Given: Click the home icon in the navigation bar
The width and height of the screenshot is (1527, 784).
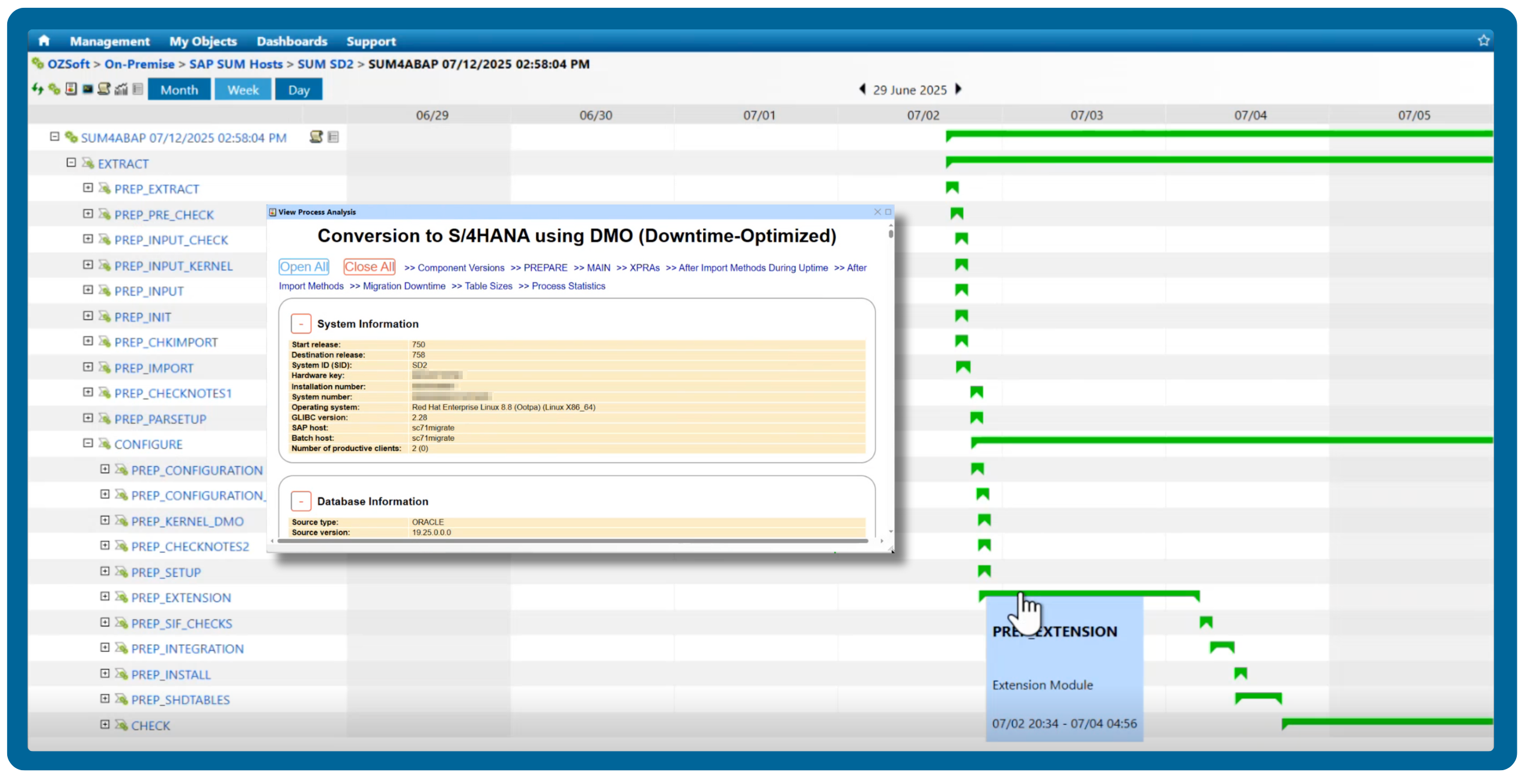Looking at the screenshot, I should [44, 41].
